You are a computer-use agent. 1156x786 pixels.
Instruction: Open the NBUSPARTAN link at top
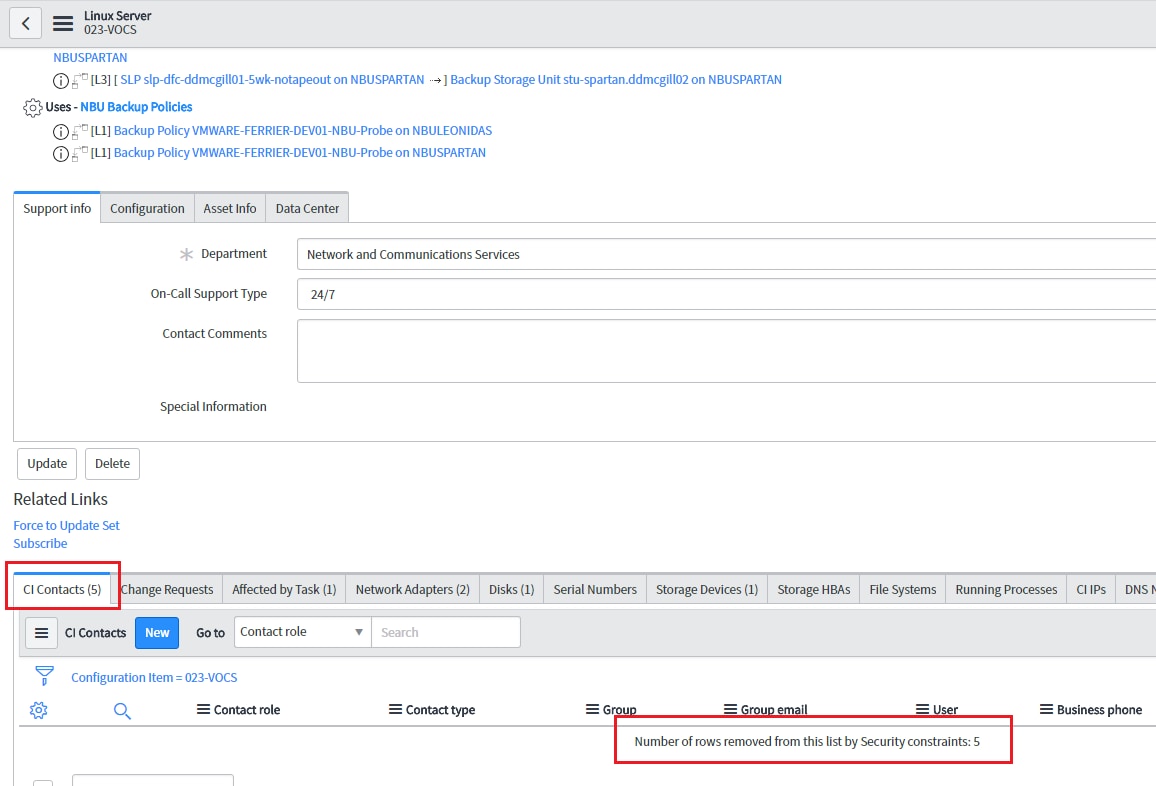point(90,58)
